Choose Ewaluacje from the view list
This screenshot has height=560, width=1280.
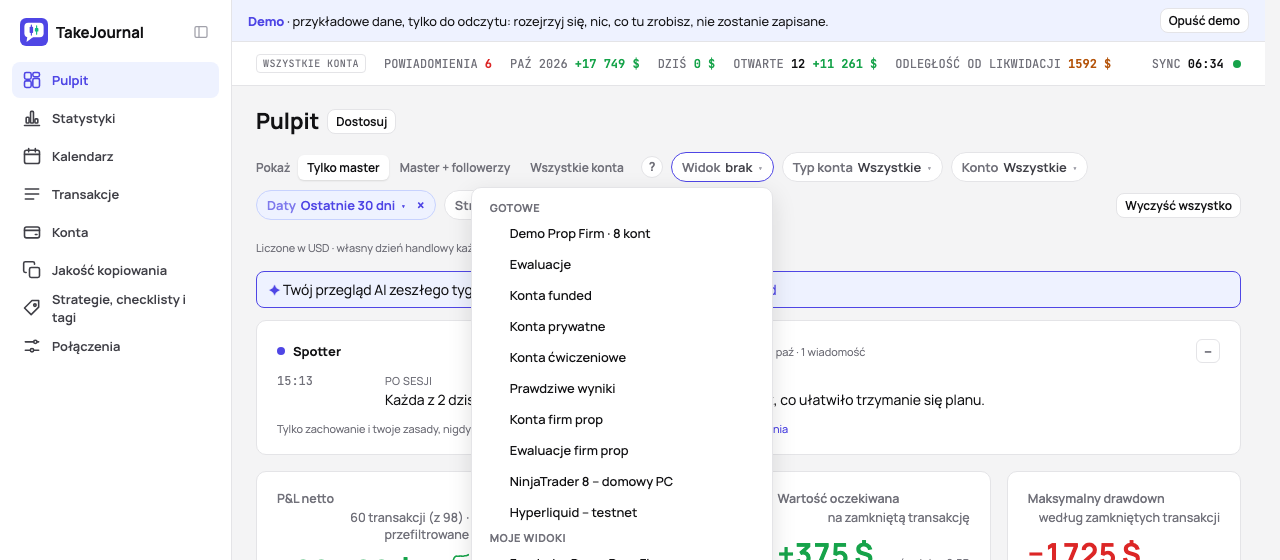point(622,264)
